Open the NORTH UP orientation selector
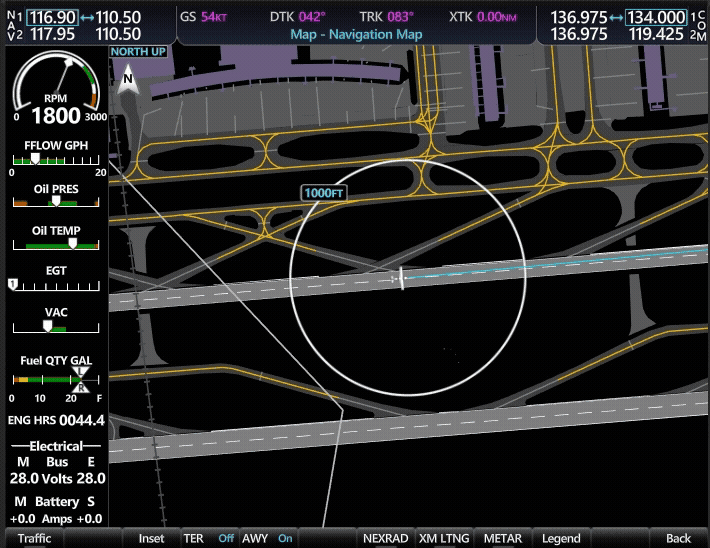The width and height of the screenshot is (710, 548). coord(138,52)
